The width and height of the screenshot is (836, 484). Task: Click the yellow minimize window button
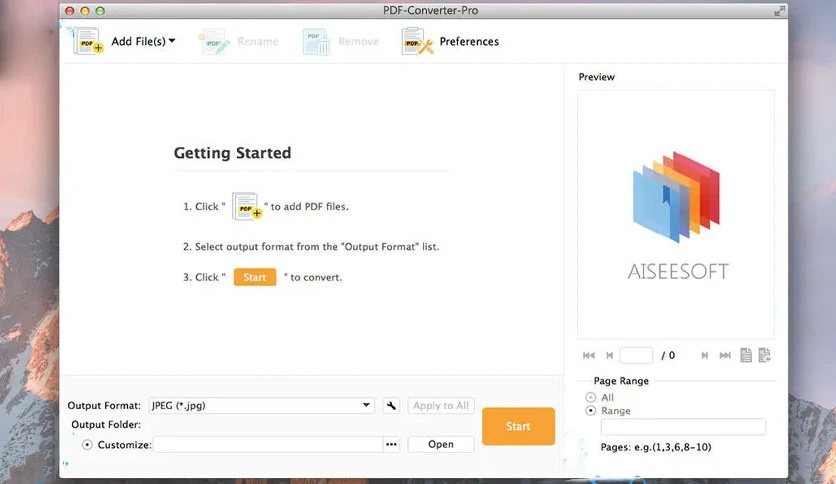coord(85,11)
